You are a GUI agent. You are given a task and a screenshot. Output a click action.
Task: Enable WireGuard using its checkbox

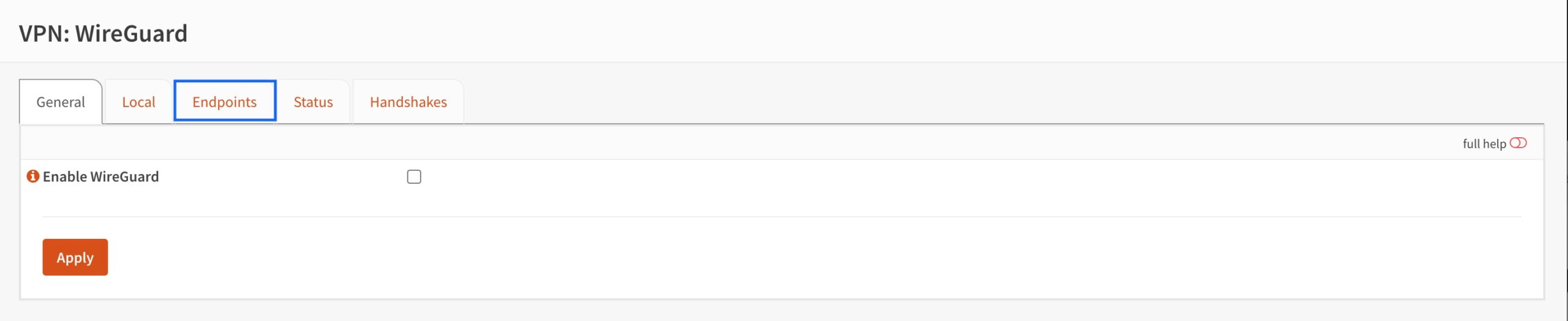click(x=414, y=177)
